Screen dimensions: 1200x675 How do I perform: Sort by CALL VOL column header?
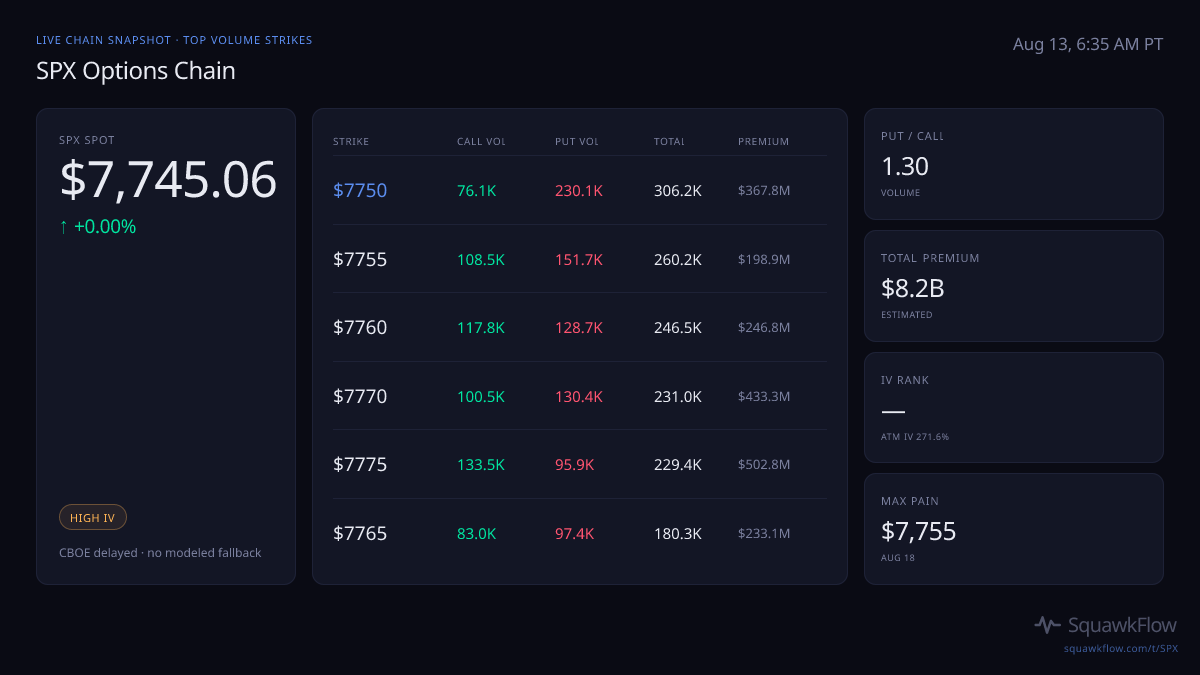(x=481, y=142)
